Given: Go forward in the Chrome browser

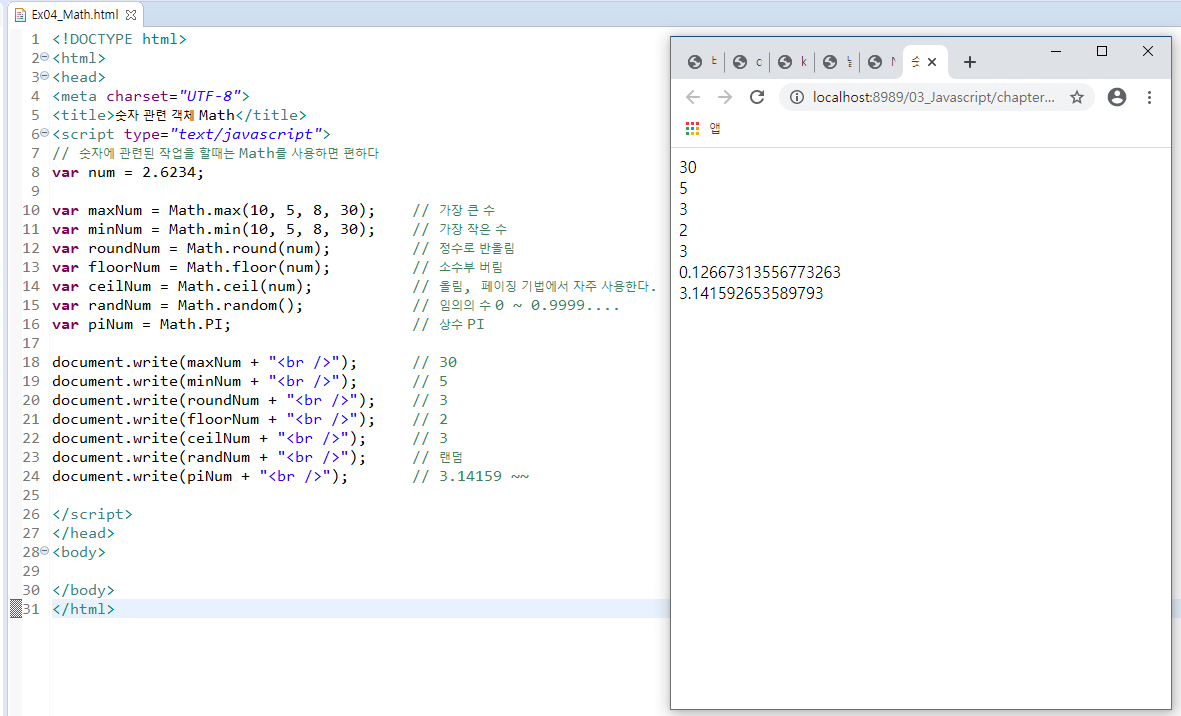Looking at the screenshot, I should point(725,97).
